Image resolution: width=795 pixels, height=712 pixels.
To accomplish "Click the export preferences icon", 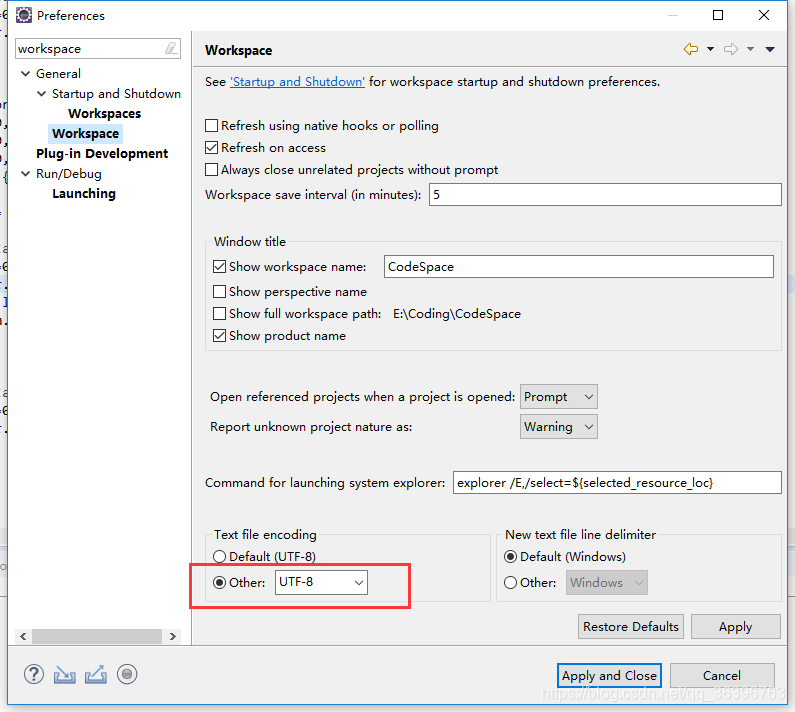I will pyautogui.click(x=96, y=674).
